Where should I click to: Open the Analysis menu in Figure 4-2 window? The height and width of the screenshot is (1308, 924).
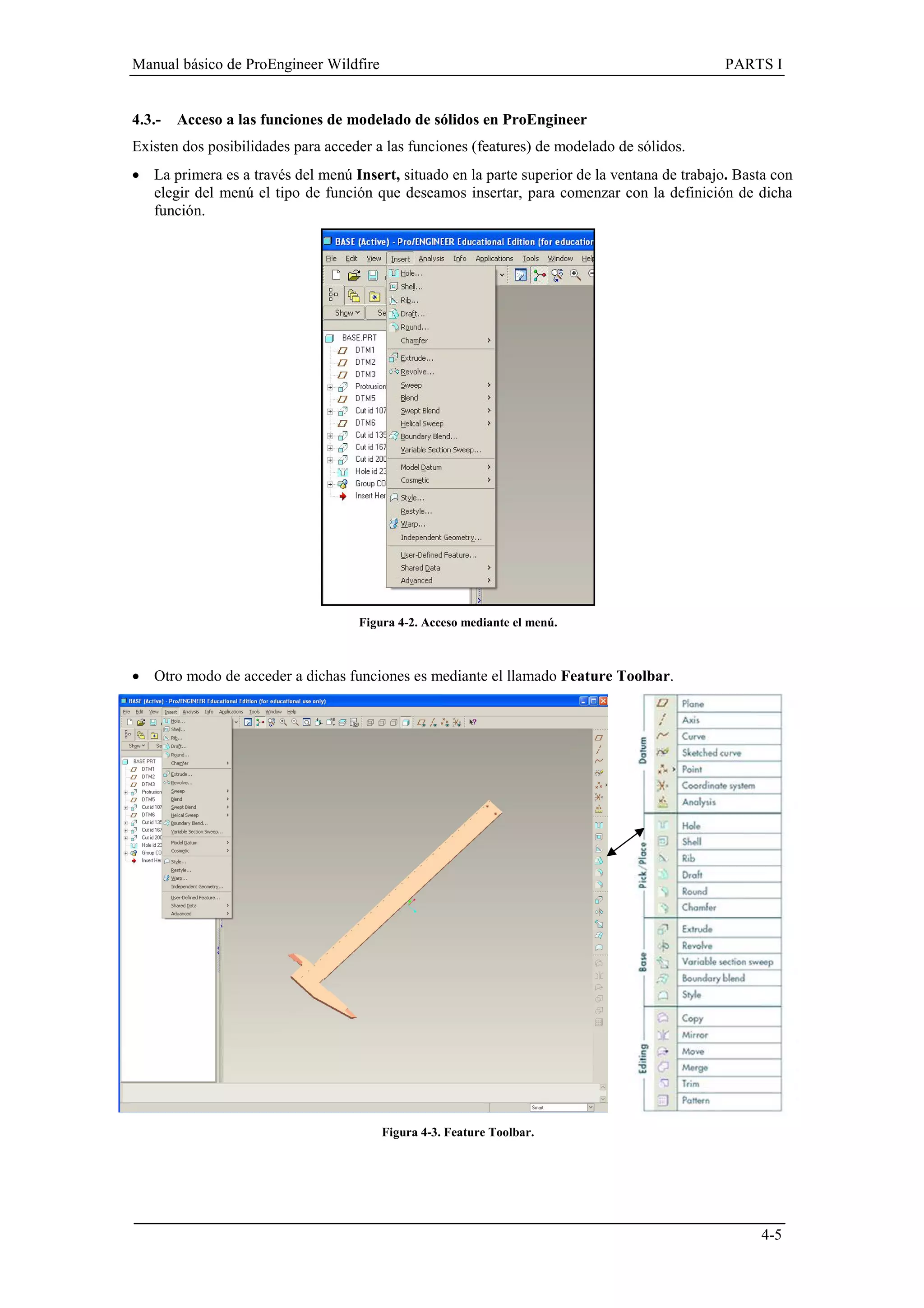tap(431, 259)
